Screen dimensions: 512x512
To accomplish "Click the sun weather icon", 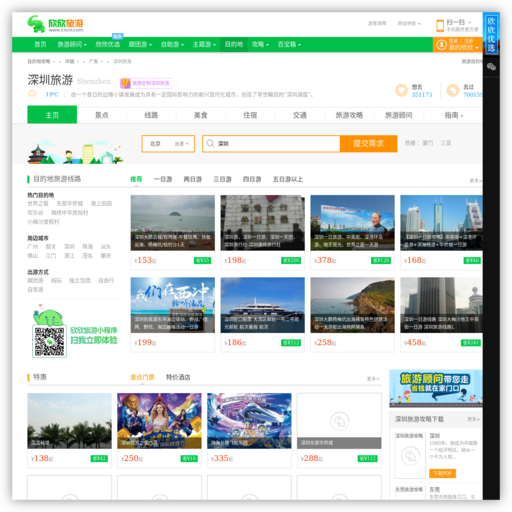I will [x=32, y=94].
